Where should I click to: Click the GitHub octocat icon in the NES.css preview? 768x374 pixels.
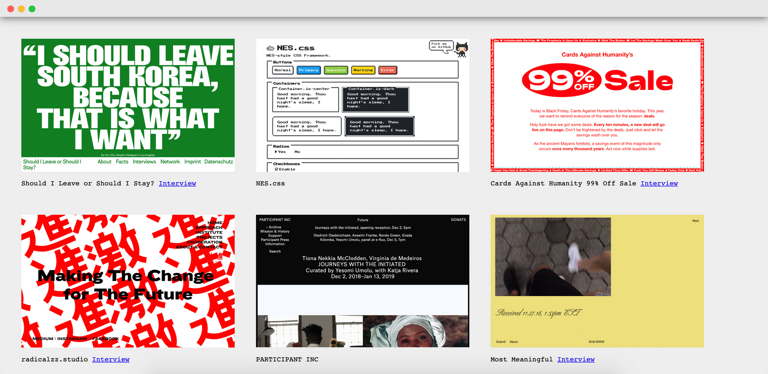pyautogui.click(x=461, y=48)
